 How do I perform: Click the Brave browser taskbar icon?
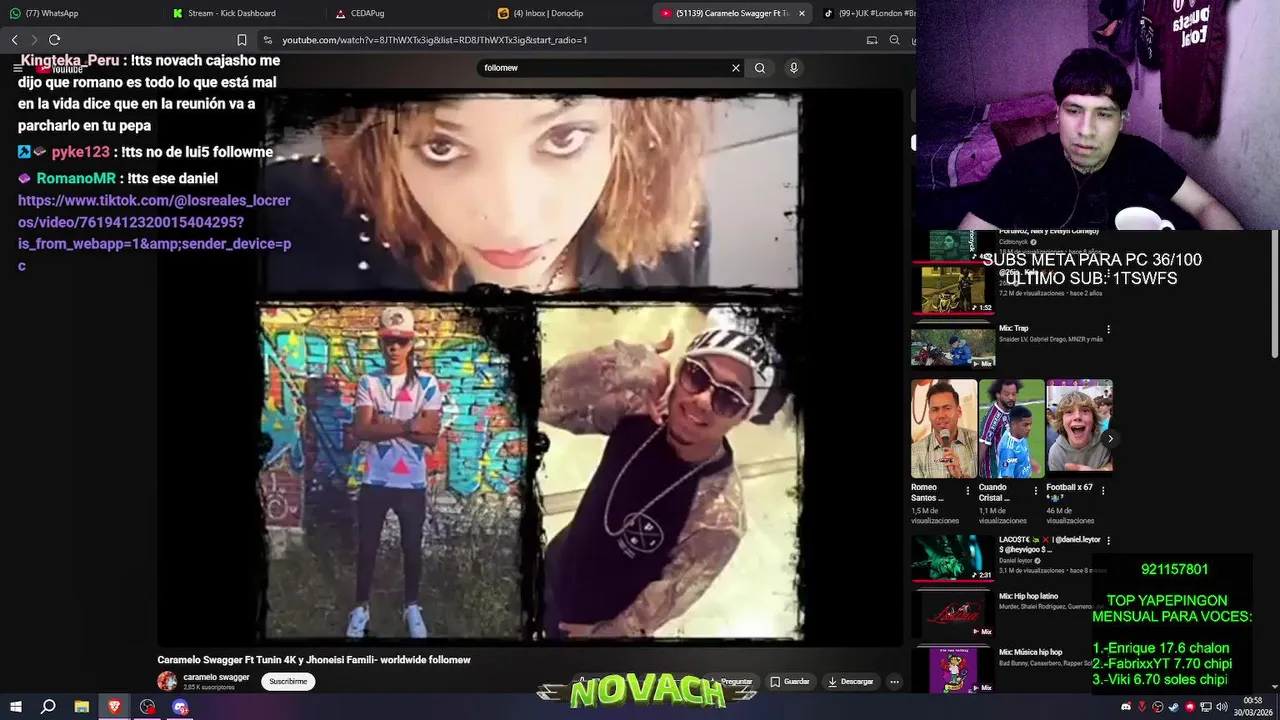[114, 707]
